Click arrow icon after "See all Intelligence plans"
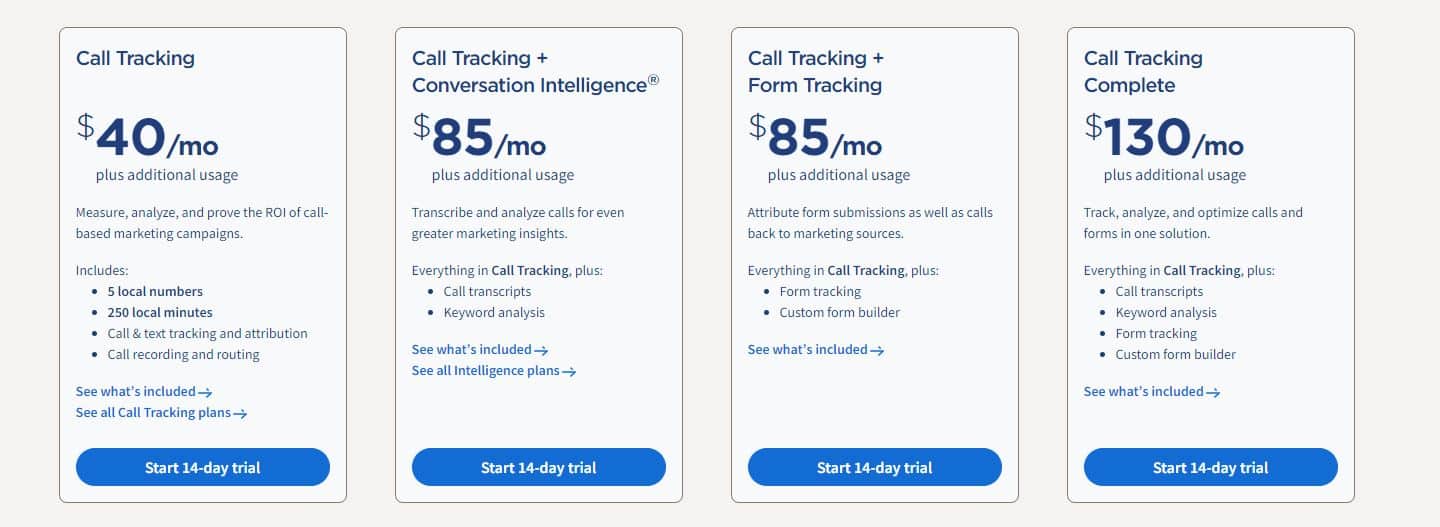This screenshot has height=527, width=1440. pyautogui.click(x=569, y=372)
